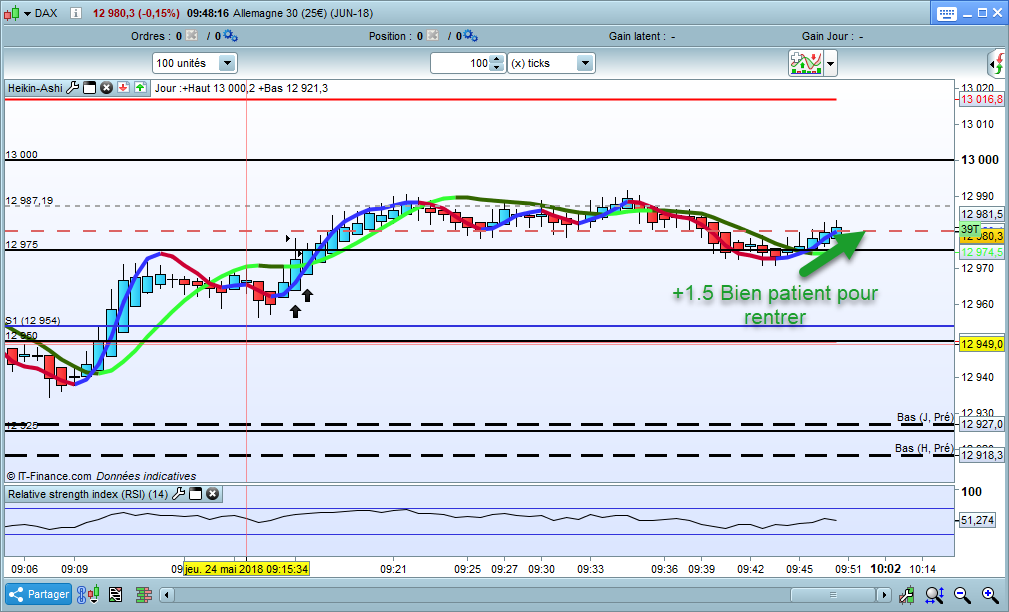Image resolution: width=1009 pixels, height=612 pixels.
Task: Open the order list icon
Action: pyautogui.click(x=116, y=594)
